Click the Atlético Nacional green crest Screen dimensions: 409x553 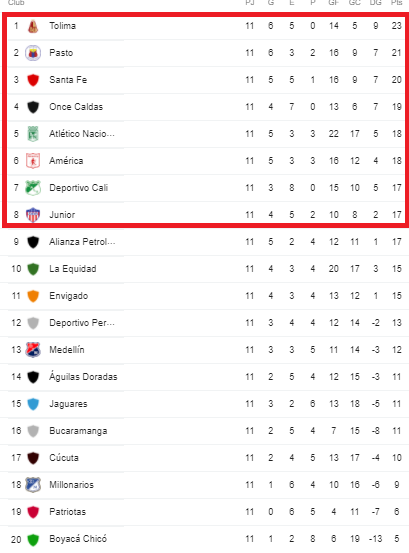[x=33, y=134]
